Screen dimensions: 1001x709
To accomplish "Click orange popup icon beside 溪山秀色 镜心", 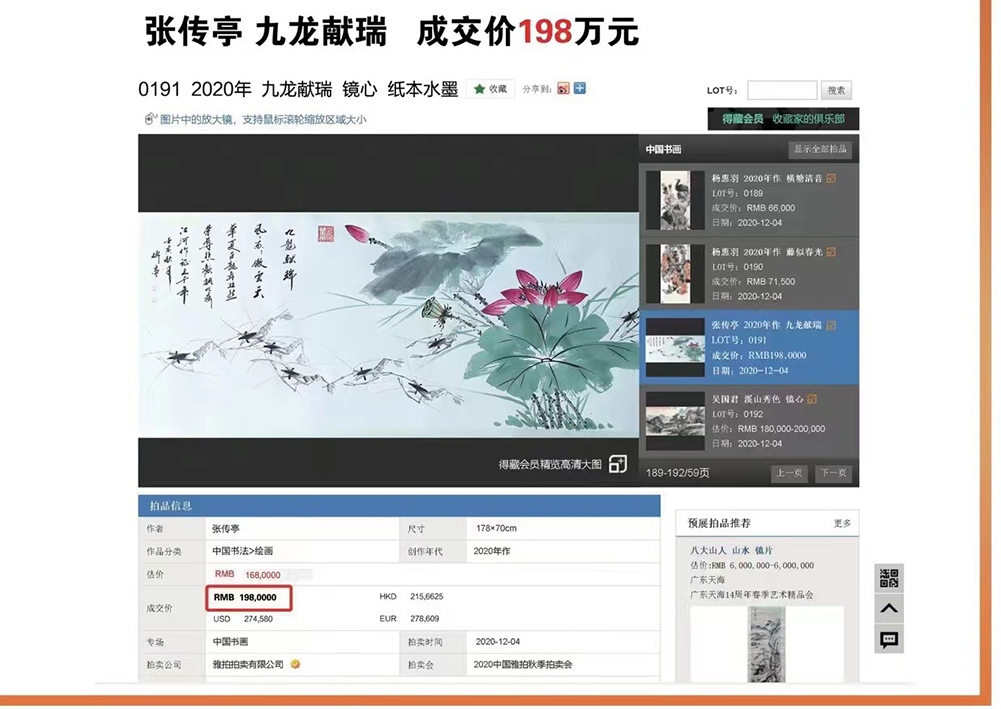I will [812, 399].
